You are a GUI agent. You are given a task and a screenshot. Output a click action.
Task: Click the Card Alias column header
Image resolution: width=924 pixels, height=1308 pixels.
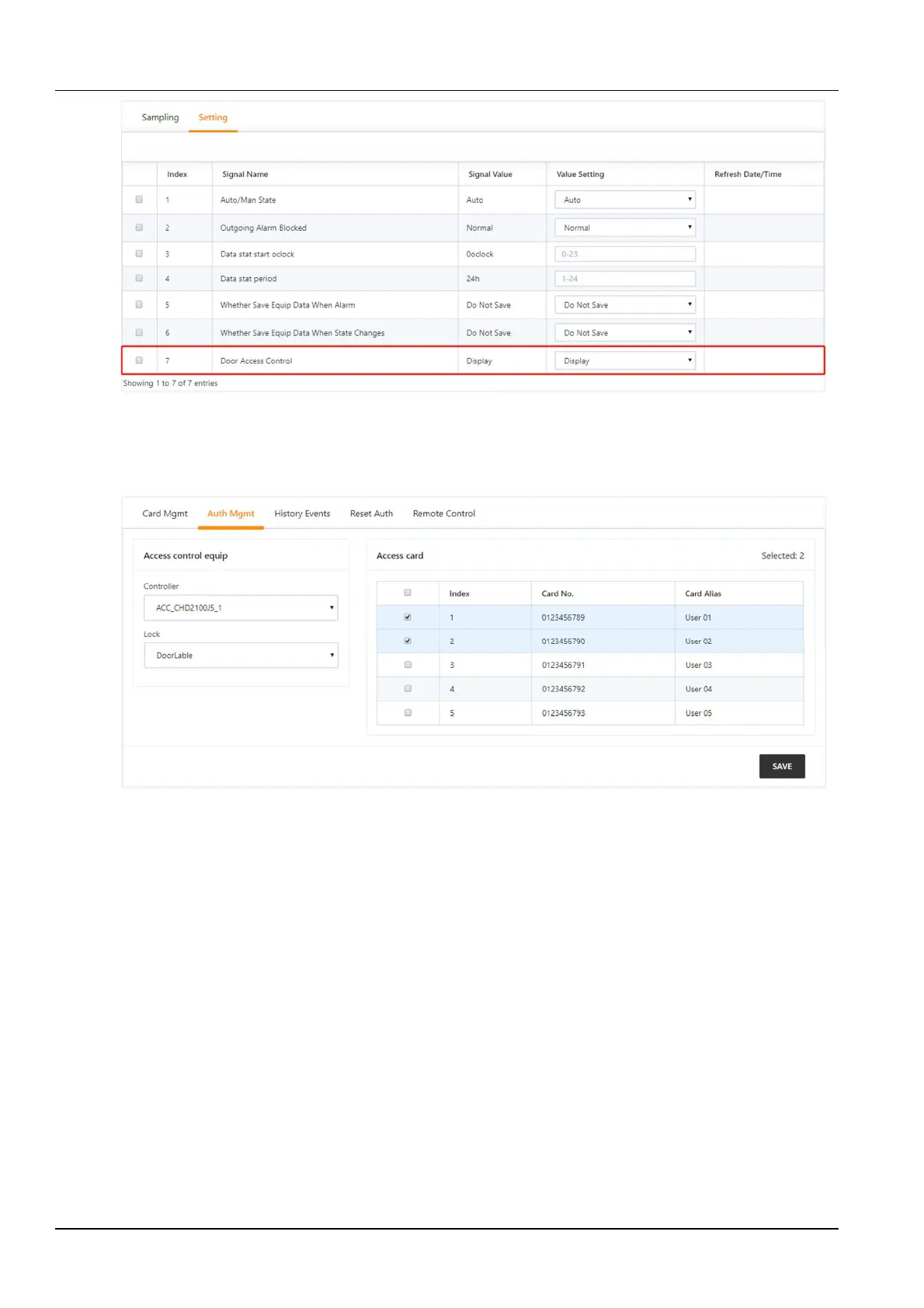(x=703, y=593)
